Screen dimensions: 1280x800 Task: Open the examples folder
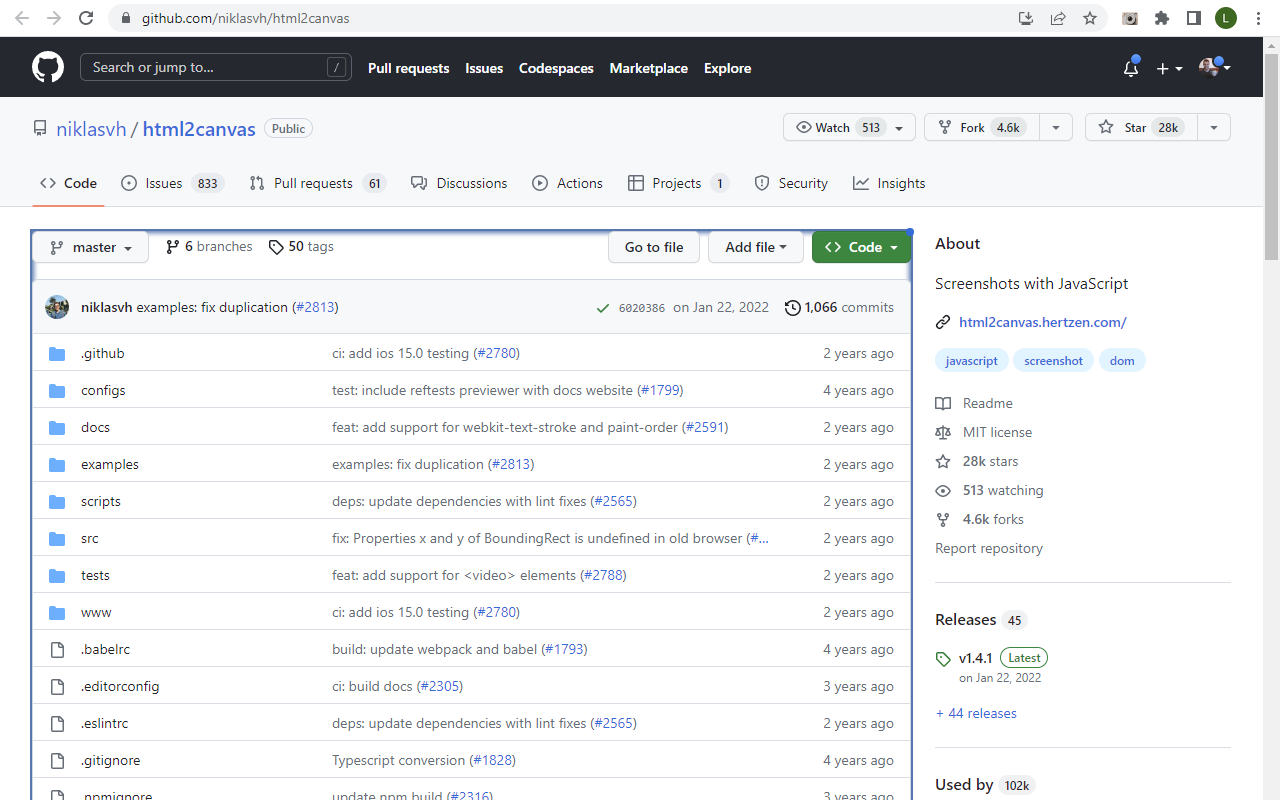(110, 464)
